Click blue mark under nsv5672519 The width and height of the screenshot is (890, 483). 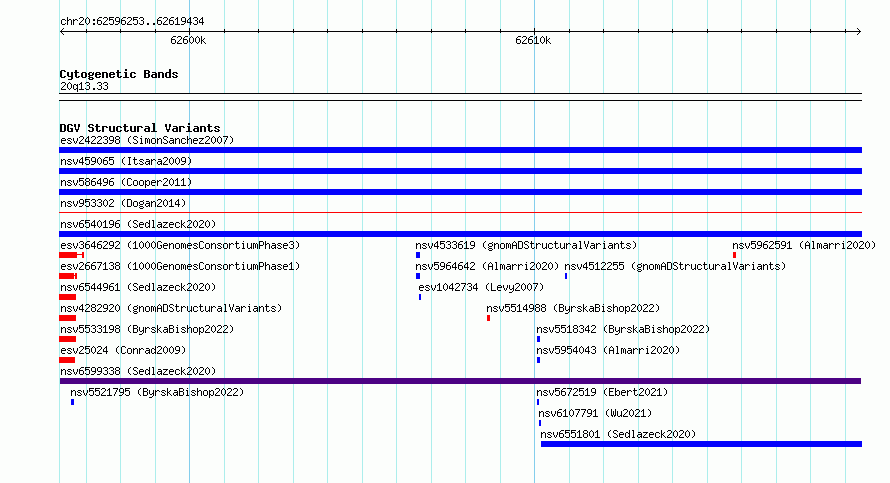[x=538, y=402]
